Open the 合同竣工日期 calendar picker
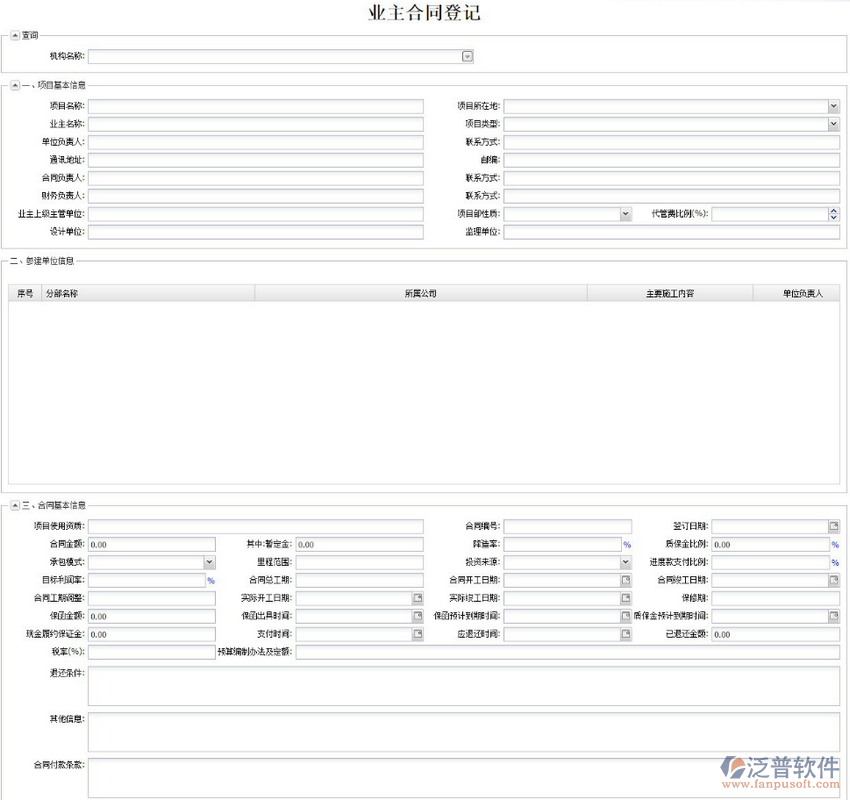The height and width of the screenshot is (800, 850). pos(834,580)
